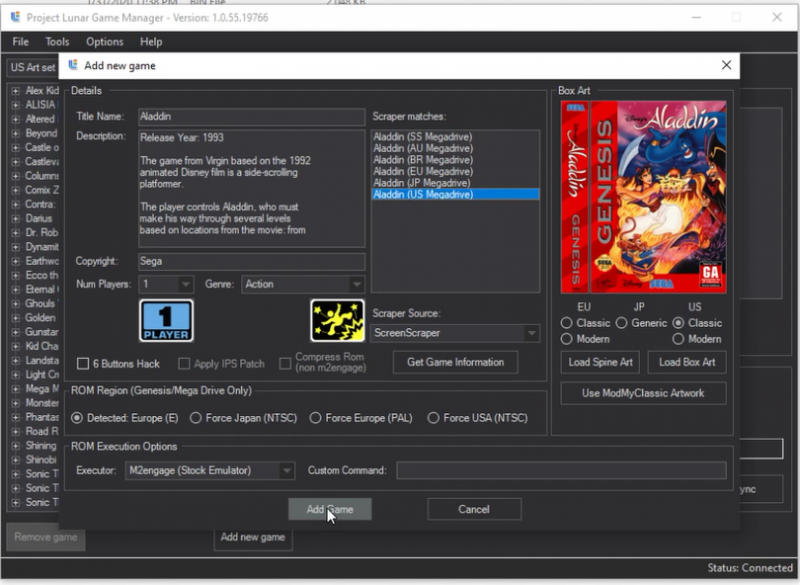Click the Aladdin spine art strip
800x585 pixels.
tap(575, 197)
